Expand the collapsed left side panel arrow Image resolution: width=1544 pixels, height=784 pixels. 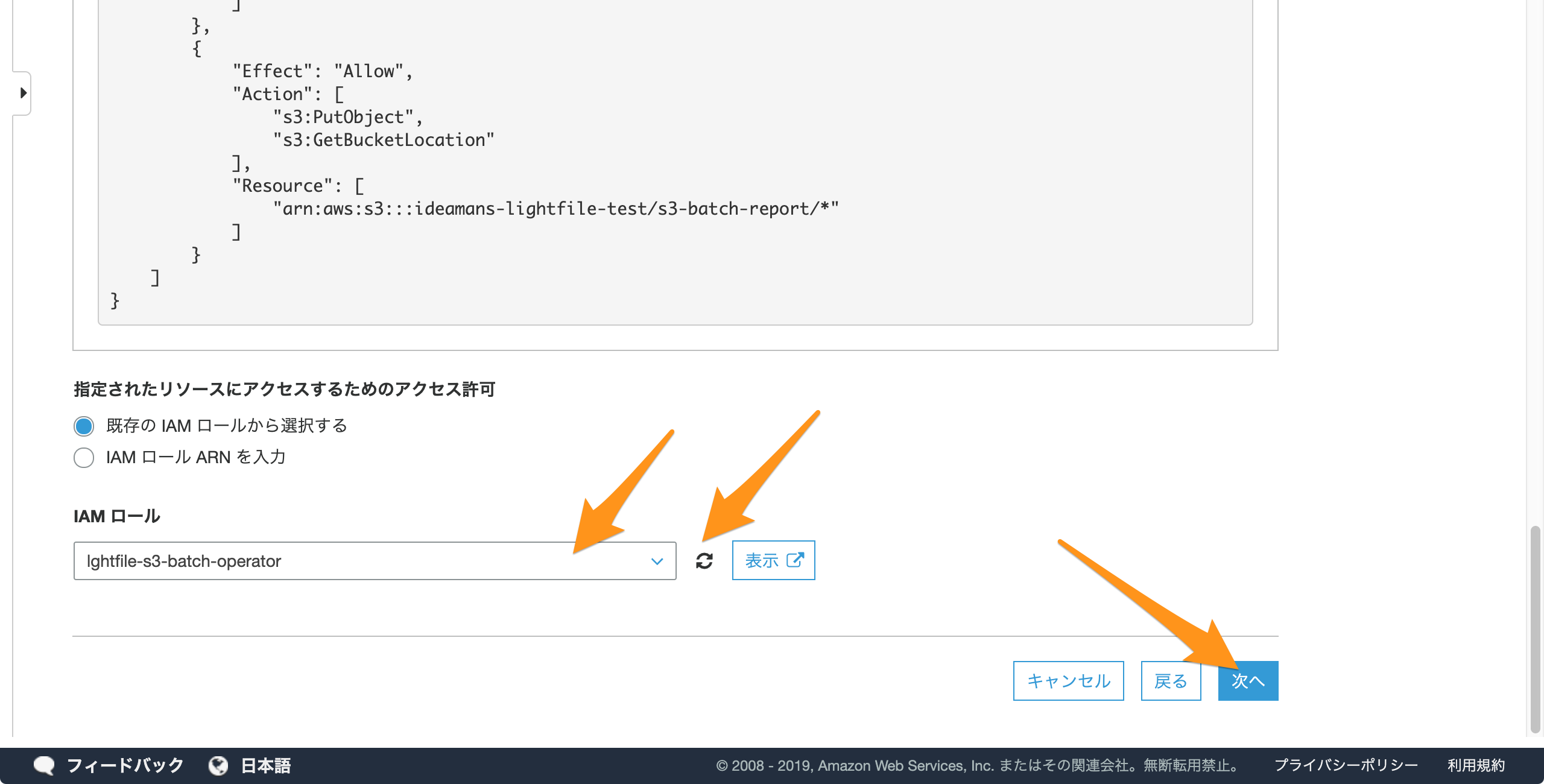(x=23, y=93)
